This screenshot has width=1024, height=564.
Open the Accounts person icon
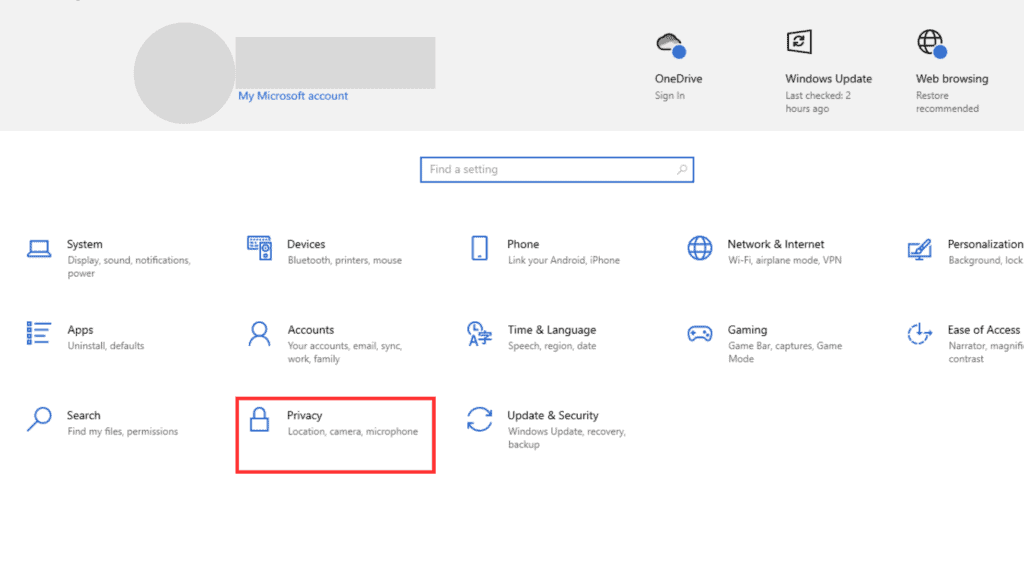pos(260,333)
